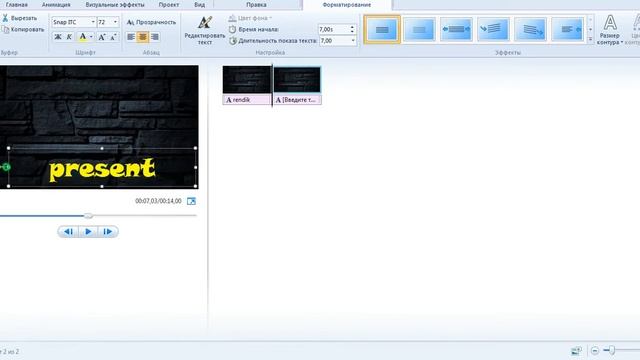Decrease start time with the down stepper
The height and width of the screenshot is (360, 640).
pos(352,32)
